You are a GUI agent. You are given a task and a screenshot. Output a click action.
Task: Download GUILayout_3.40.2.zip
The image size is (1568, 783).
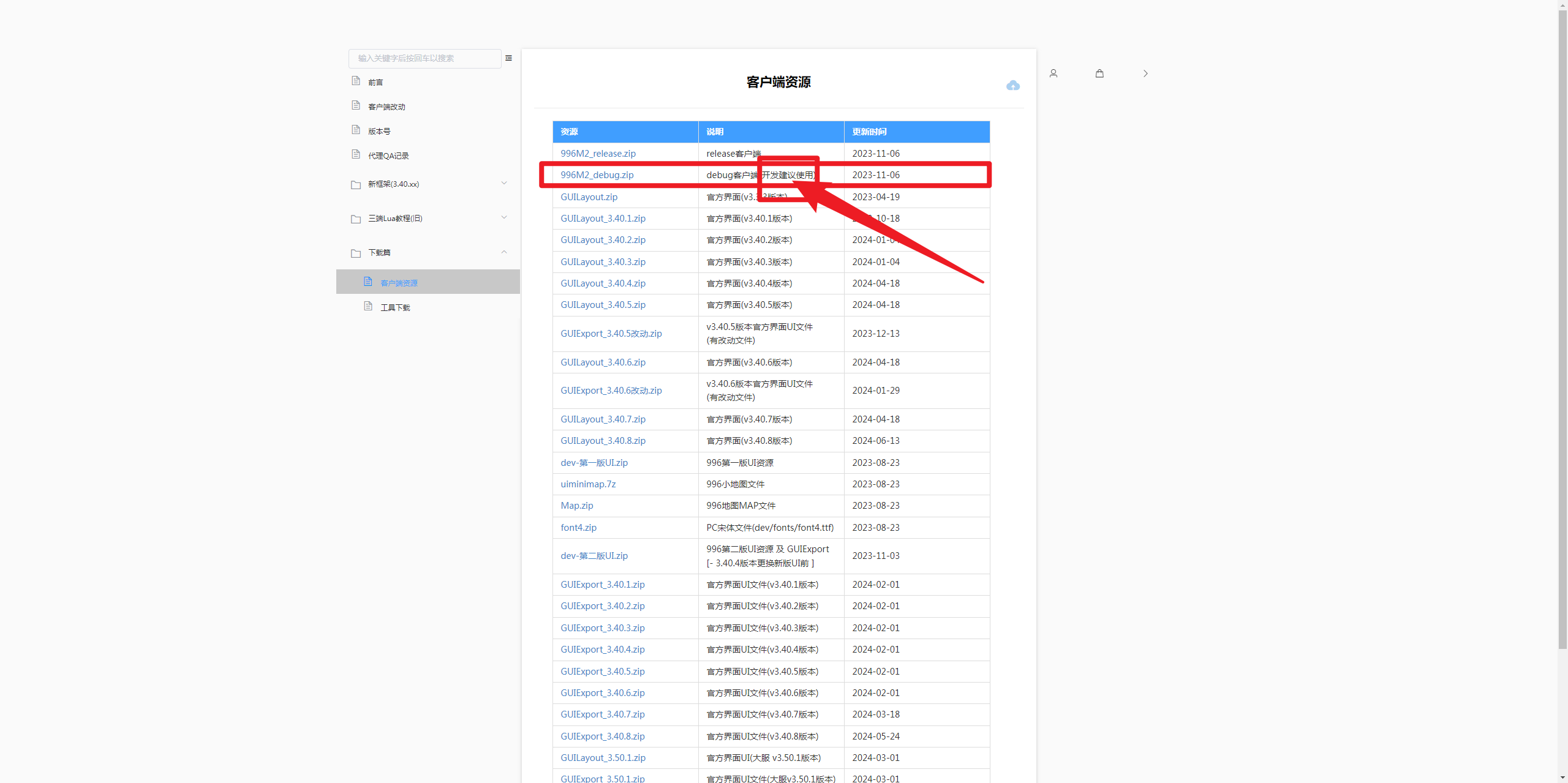click(603, 240)
